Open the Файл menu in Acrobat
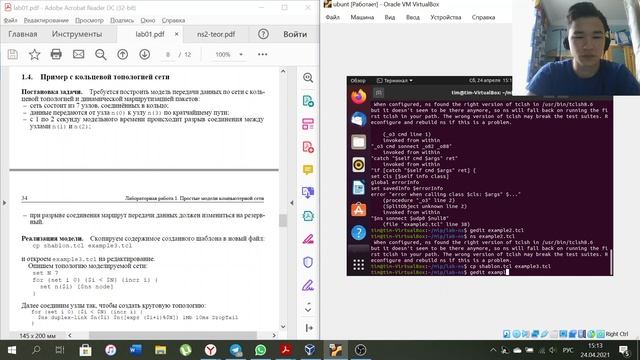This screenshot has height=360, width=640. pyautogui.click(x=10, y=20)
